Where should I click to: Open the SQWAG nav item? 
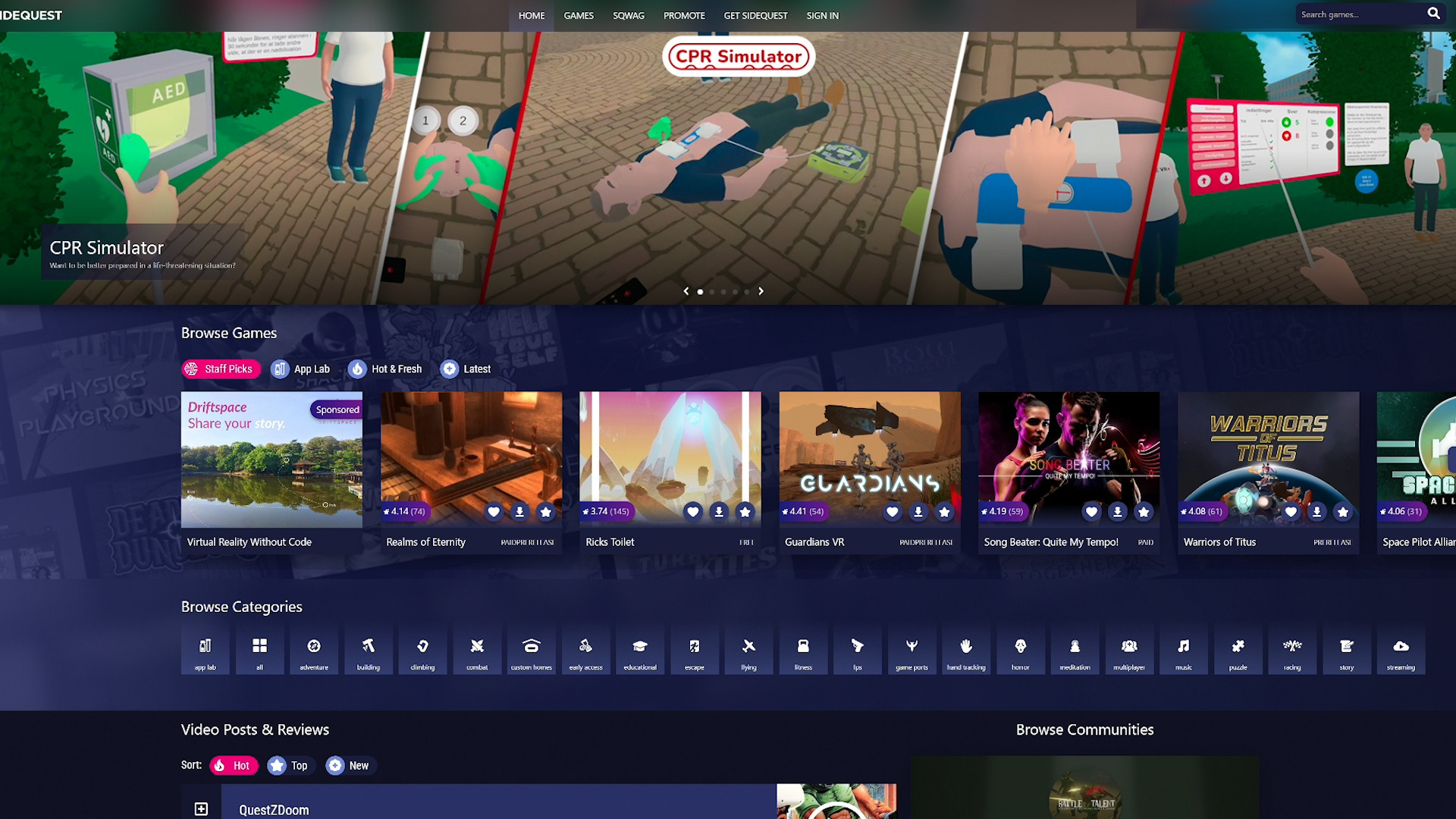click(629, 15)
